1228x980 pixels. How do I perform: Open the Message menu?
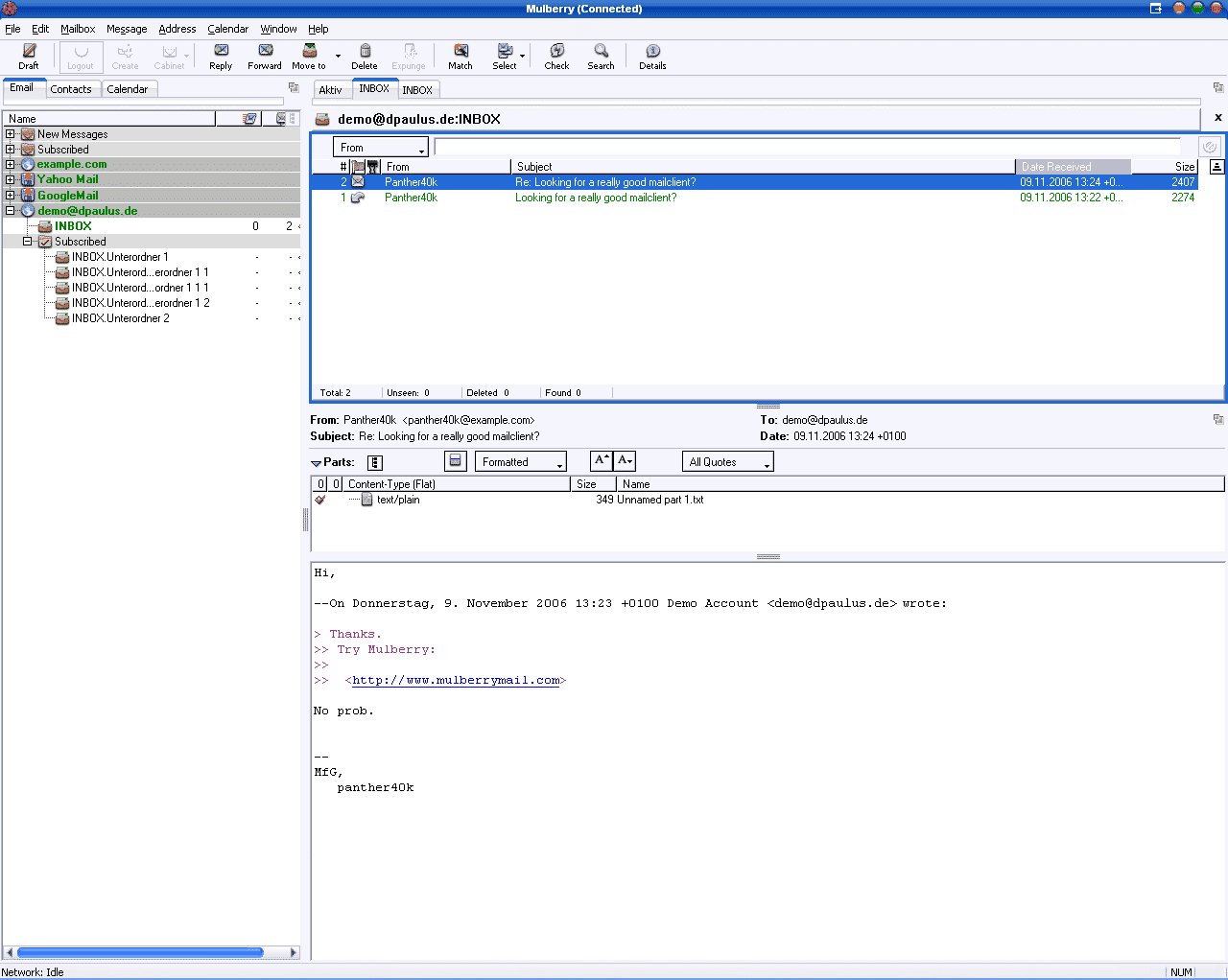127,29
